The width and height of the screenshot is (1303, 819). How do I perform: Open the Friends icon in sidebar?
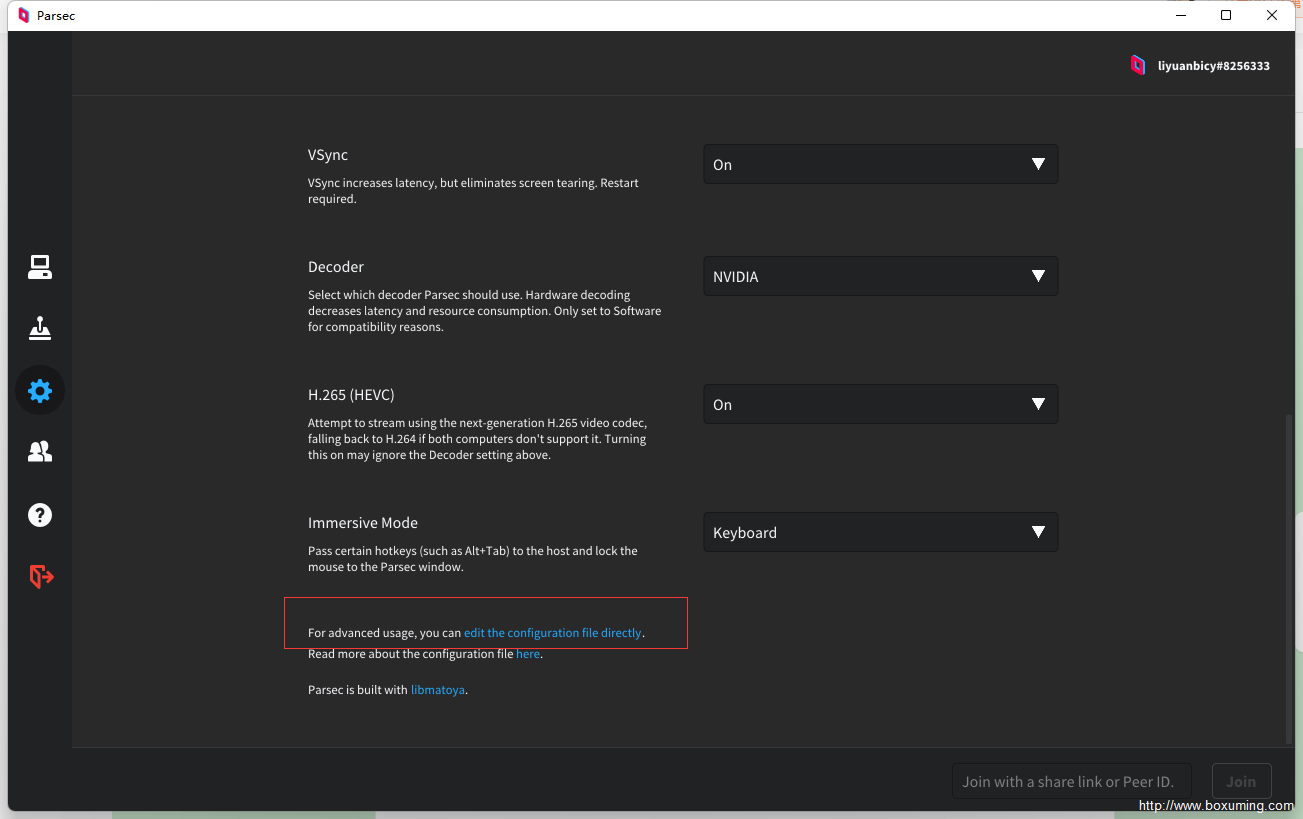[40, 452]
